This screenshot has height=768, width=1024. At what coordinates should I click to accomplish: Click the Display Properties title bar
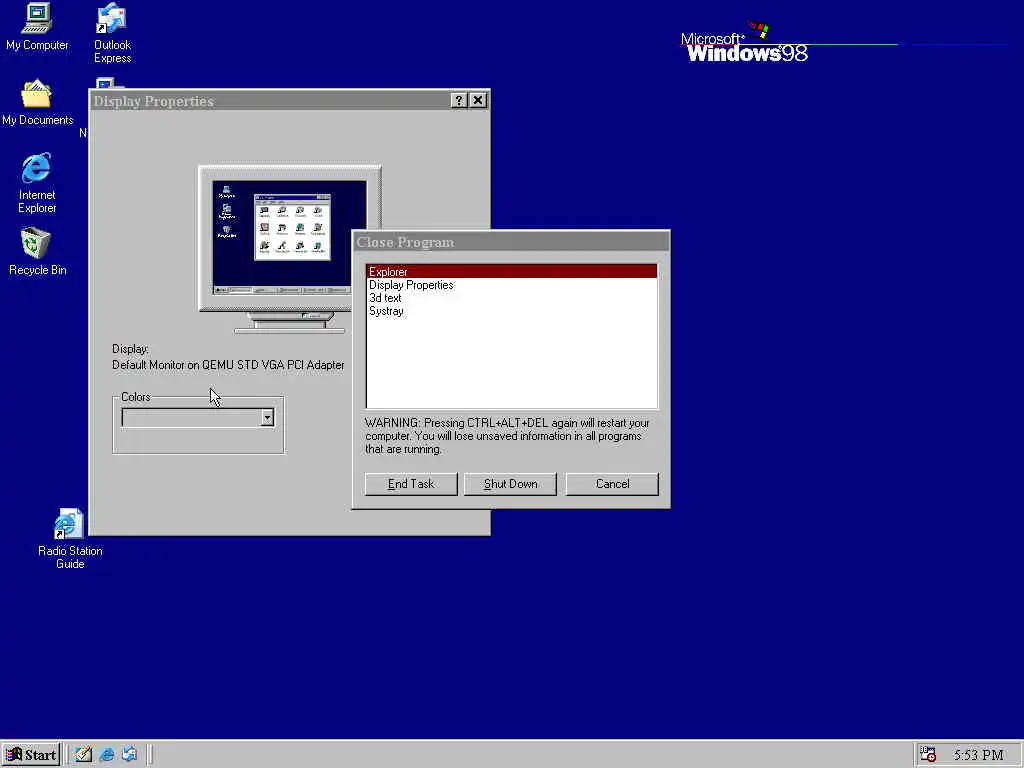(289, 101)
